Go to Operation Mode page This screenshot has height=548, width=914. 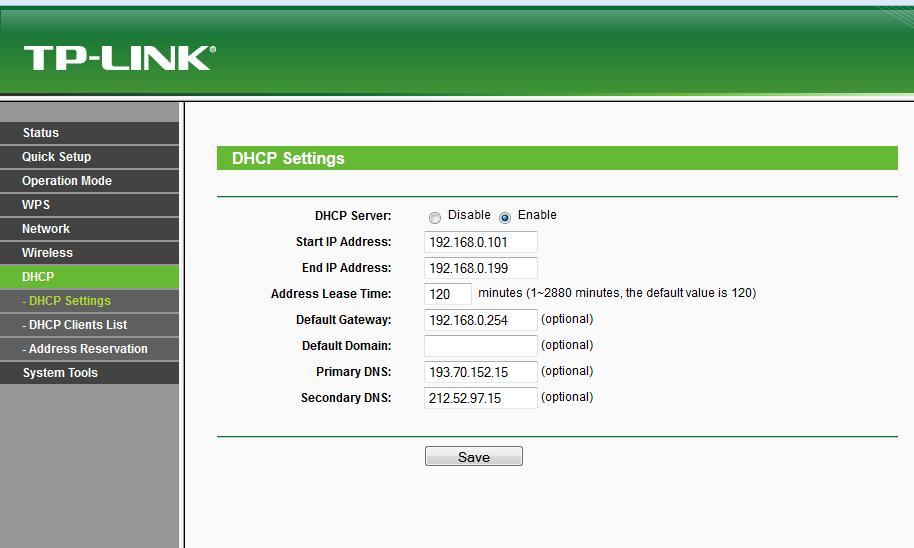pos(67,181)
